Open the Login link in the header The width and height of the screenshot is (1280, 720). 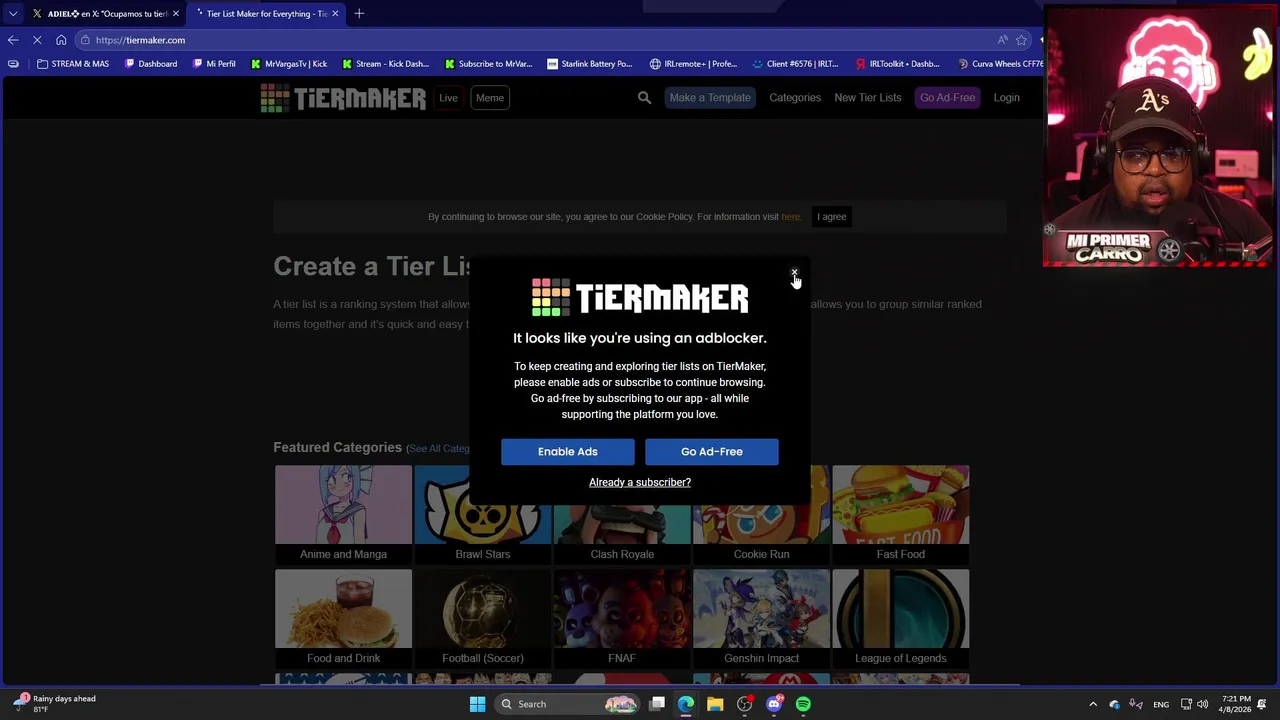point(1006,97)
